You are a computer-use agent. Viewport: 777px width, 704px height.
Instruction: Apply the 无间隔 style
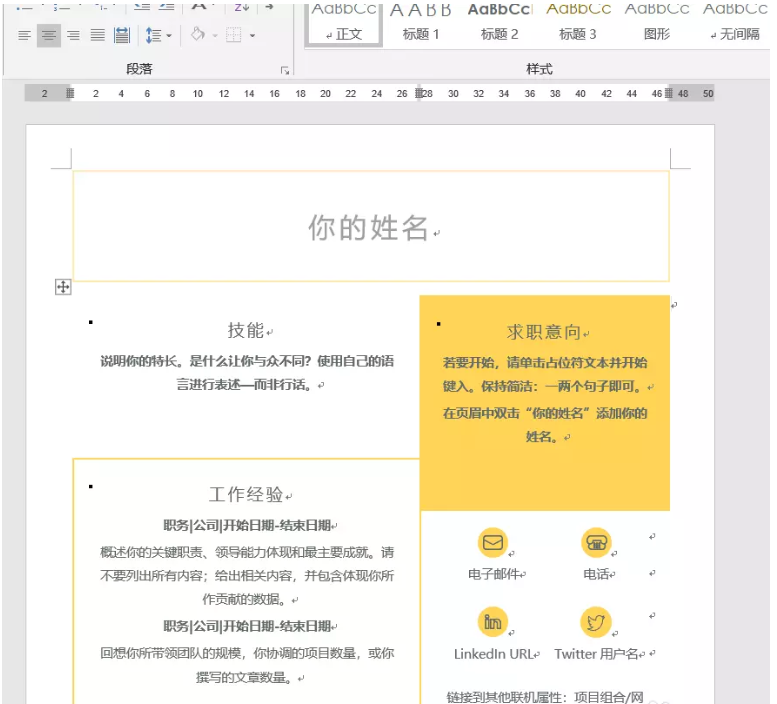point(735,23)
